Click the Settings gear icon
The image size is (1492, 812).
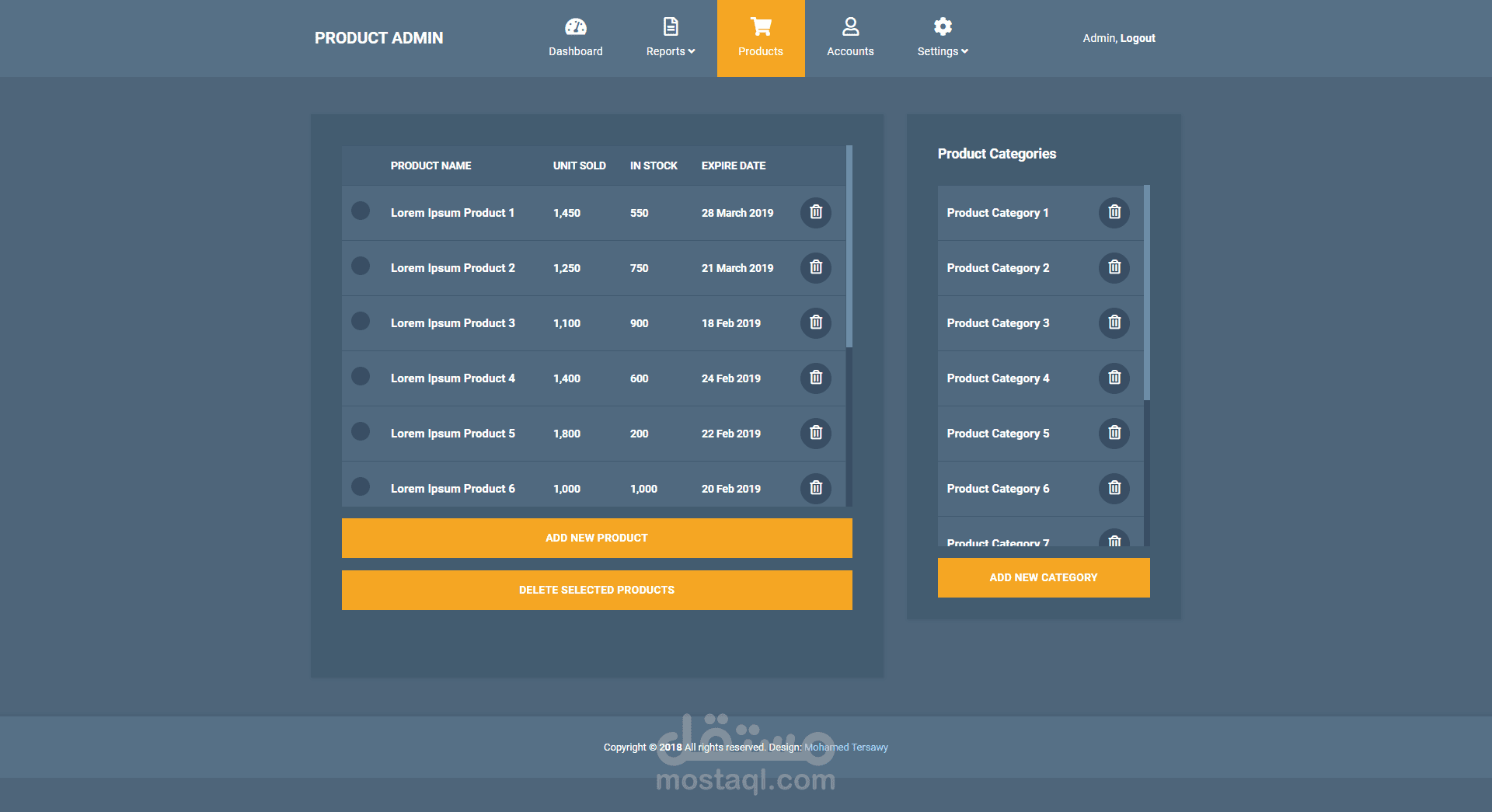point(943,27)
